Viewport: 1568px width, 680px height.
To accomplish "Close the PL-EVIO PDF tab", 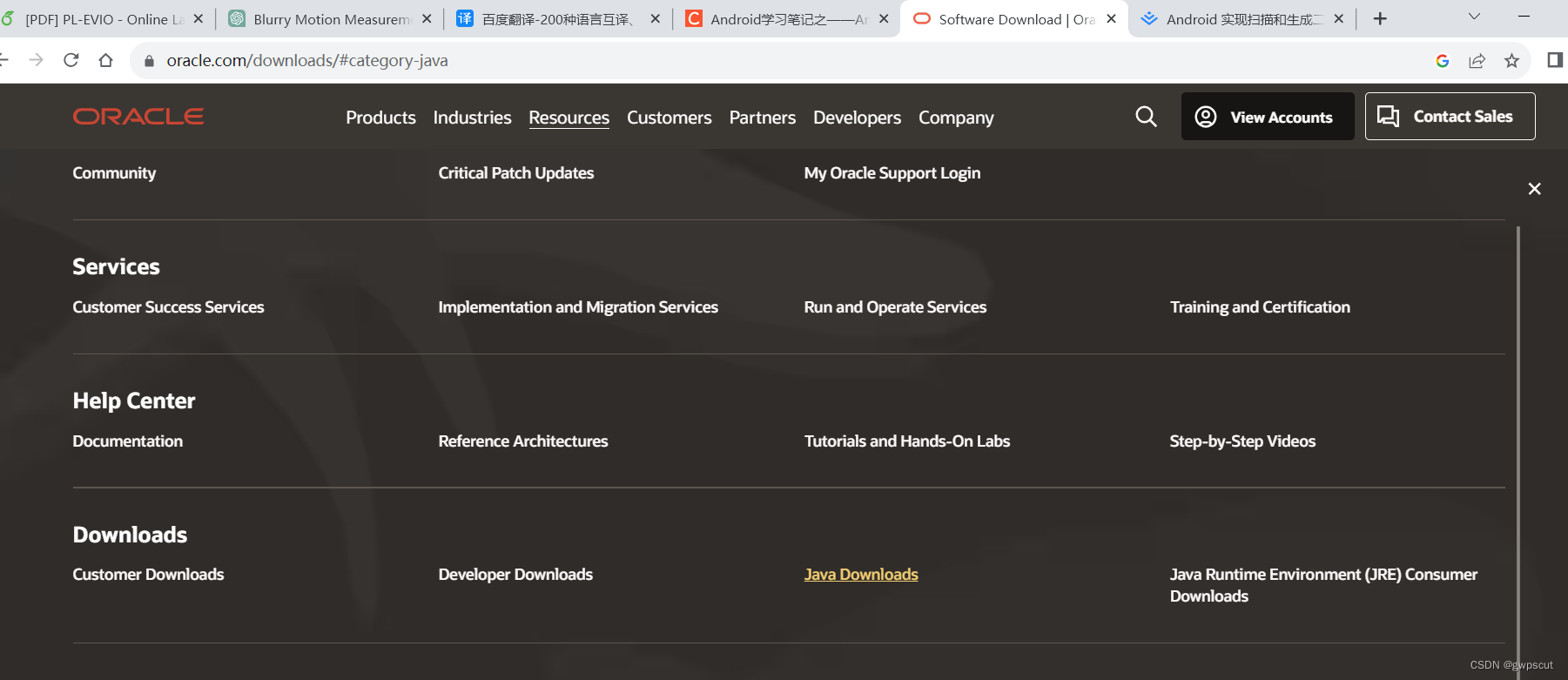I will click(x=198, y=18).
